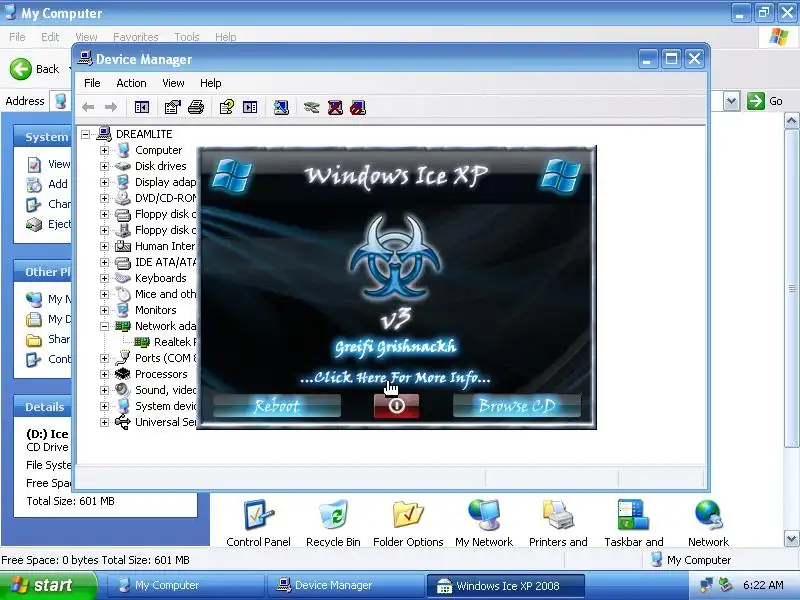
Task: Open the File menu in Device Manager
Action: [x=92, y=83]
